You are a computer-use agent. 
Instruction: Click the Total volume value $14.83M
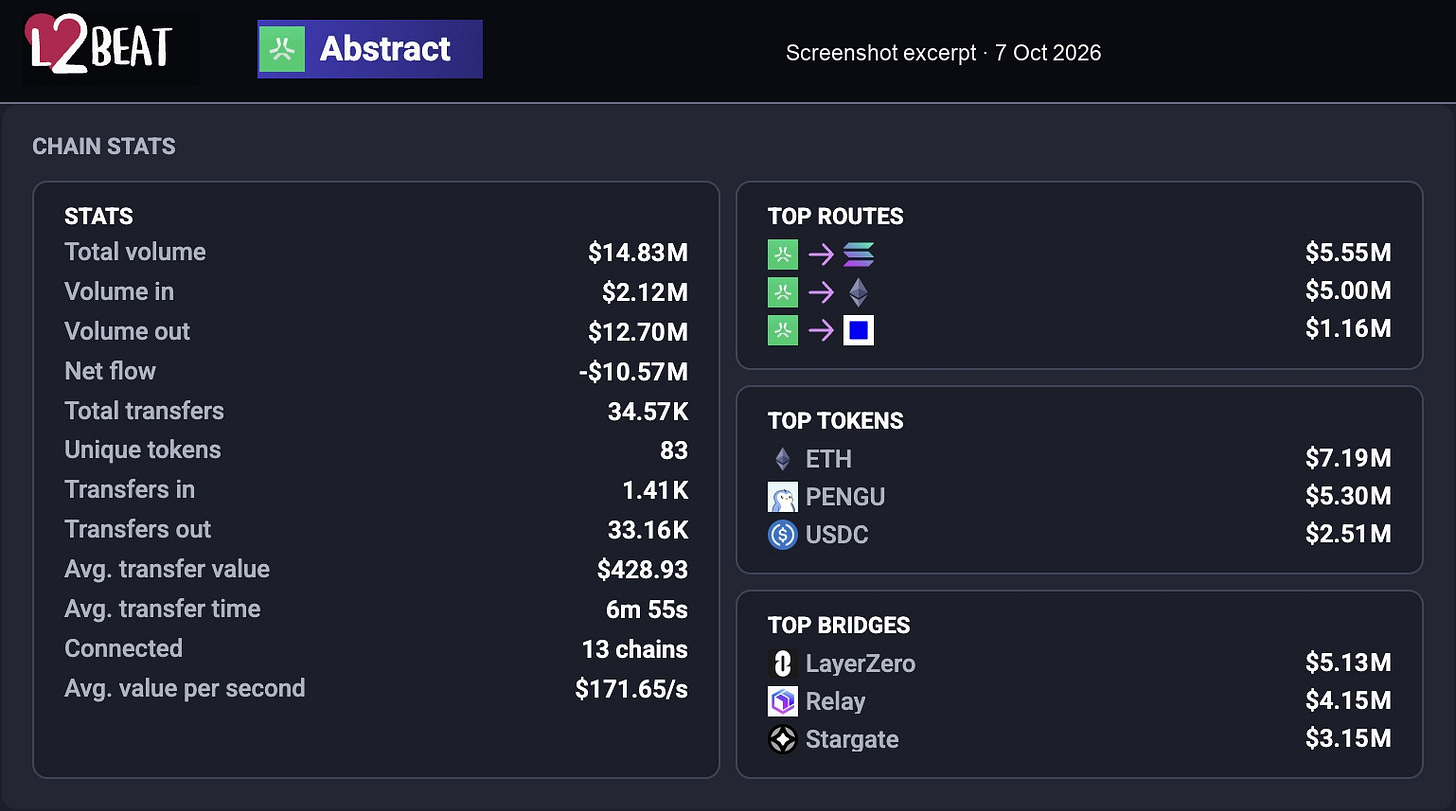coord(638,252)
